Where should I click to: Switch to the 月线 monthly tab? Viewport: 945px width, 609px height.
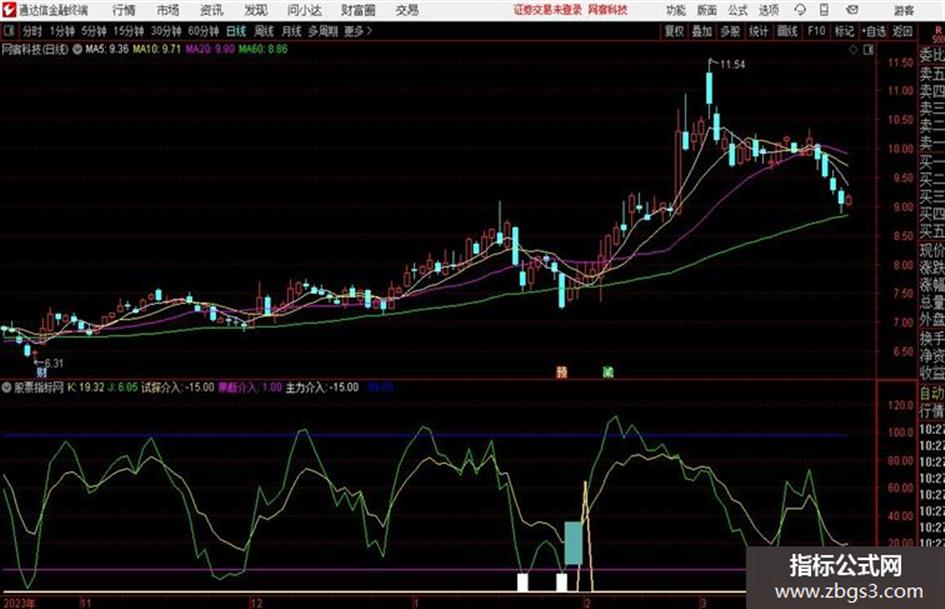pos(292,31)
